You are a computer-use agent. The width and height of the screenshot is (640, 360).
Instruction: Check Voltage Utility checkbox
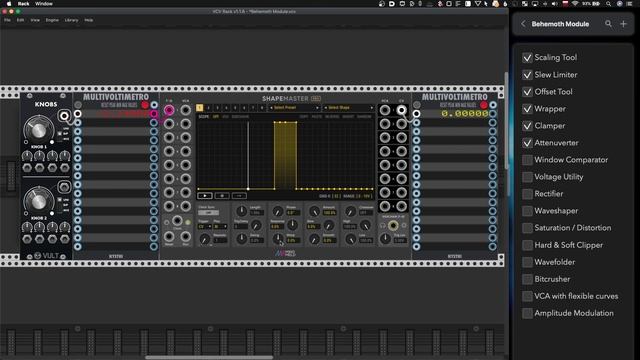[527, 177]
